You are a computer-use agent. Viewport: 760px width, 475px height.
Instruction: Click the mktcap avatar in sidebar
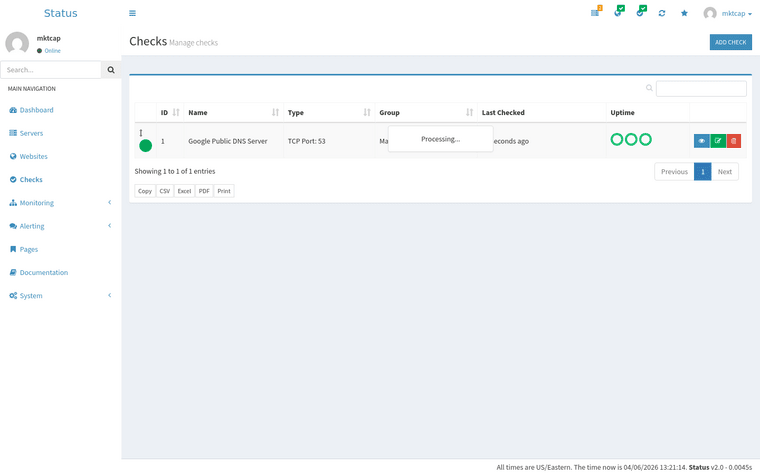click(17, 44)
